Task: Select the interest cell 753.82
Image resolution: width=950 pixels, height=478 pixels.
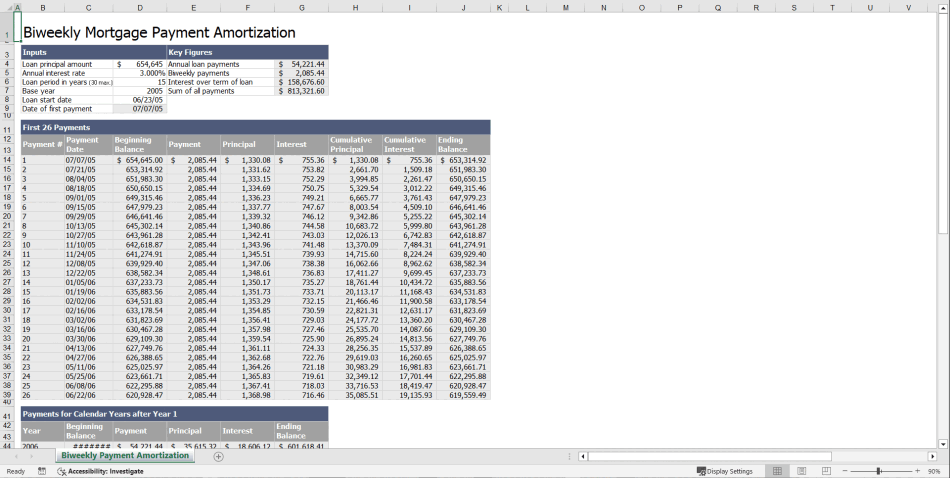Action: [302, 170]
